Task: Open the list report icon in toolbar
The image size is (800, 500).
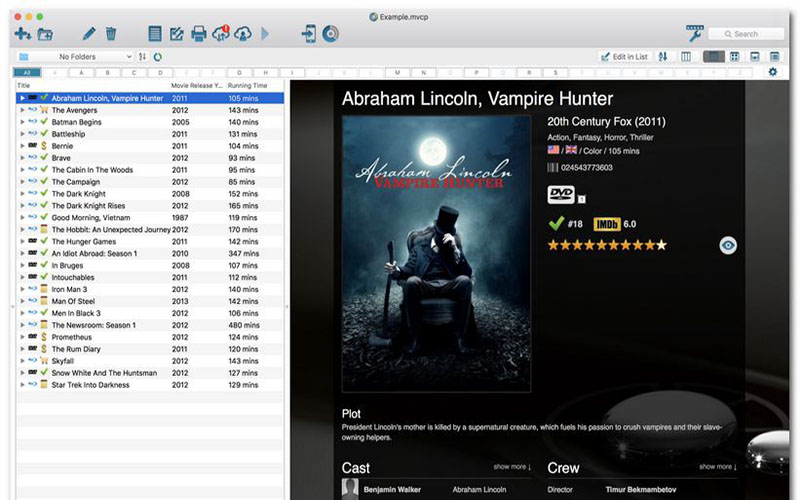Action: [x=155, y=34]
